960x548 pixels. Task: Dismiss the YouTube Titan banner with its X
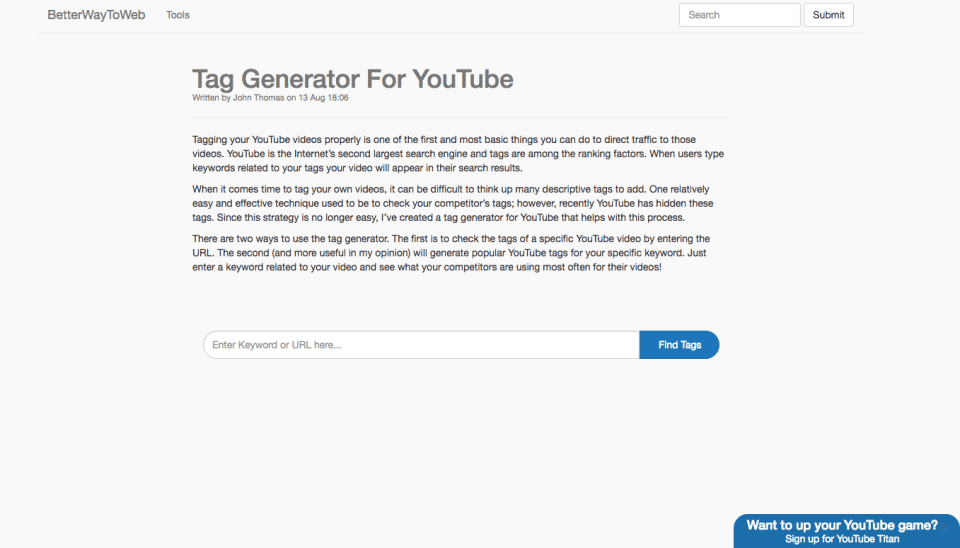(944, 527)
